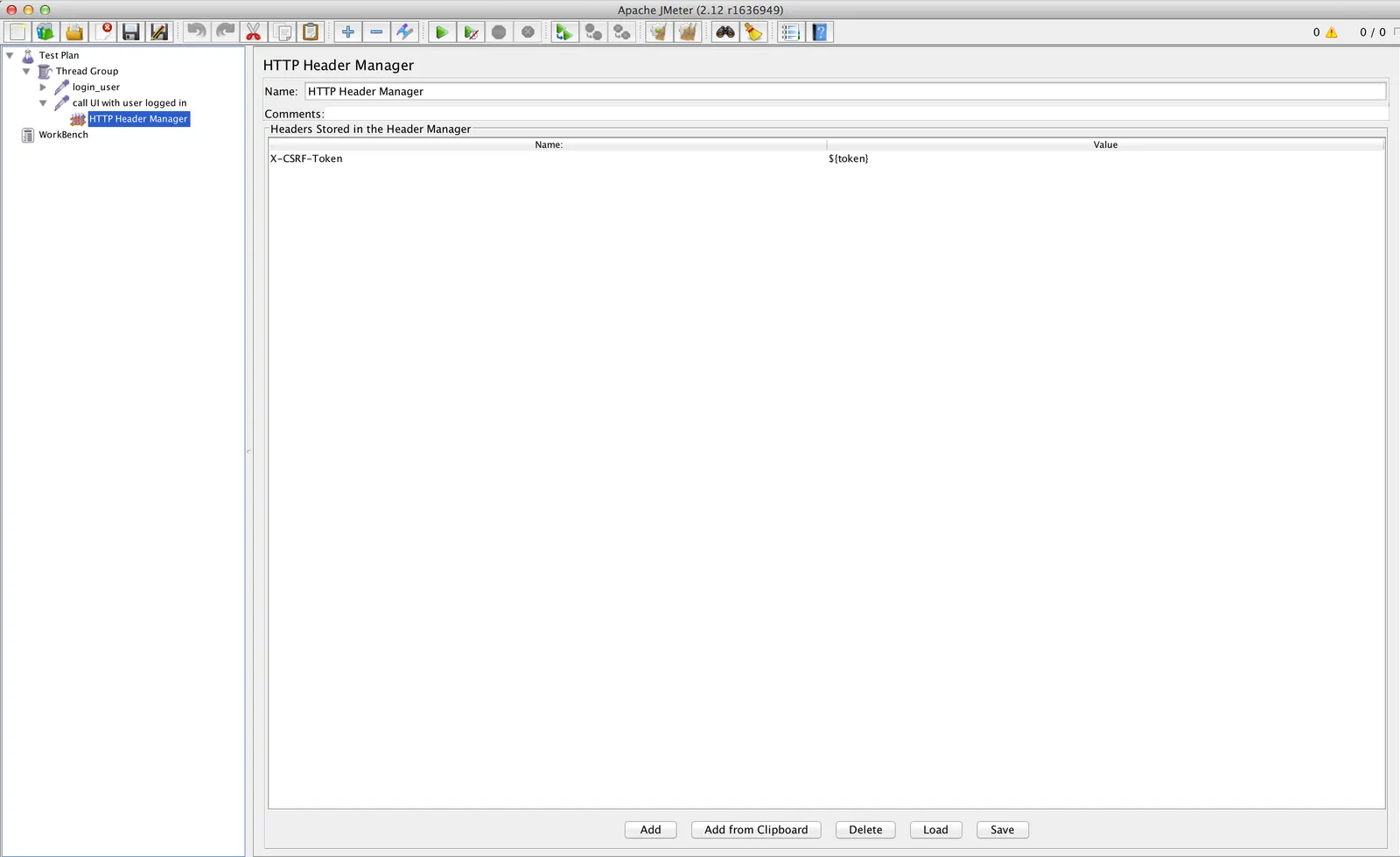Create a new test plan via toolbar

pos(17,32)
